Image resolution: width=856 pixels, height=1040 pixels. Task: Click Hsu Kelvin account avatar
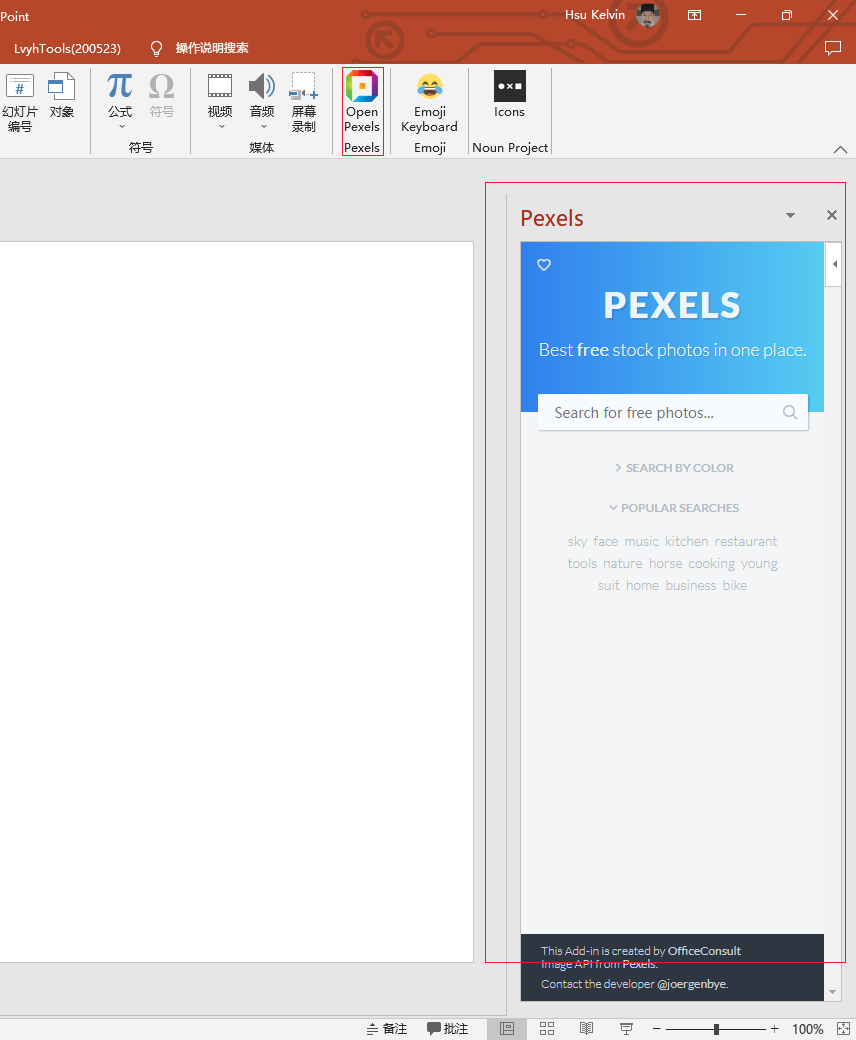647,15
